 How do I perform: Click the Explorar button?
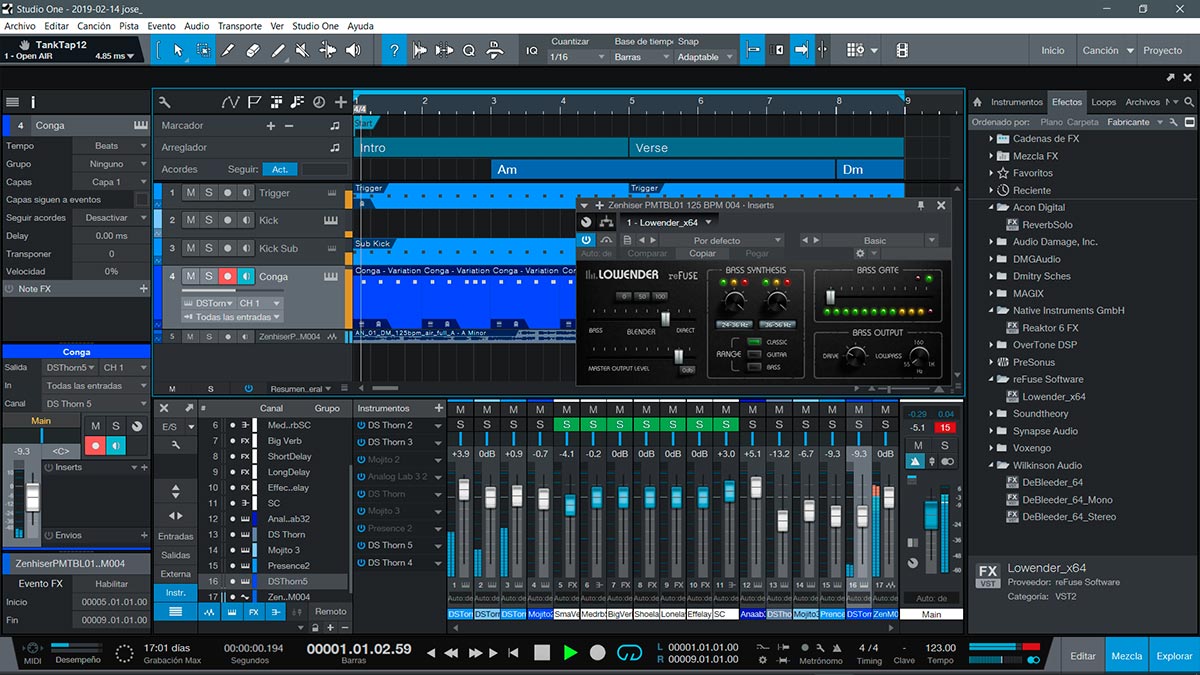[x=1174, y=656]
